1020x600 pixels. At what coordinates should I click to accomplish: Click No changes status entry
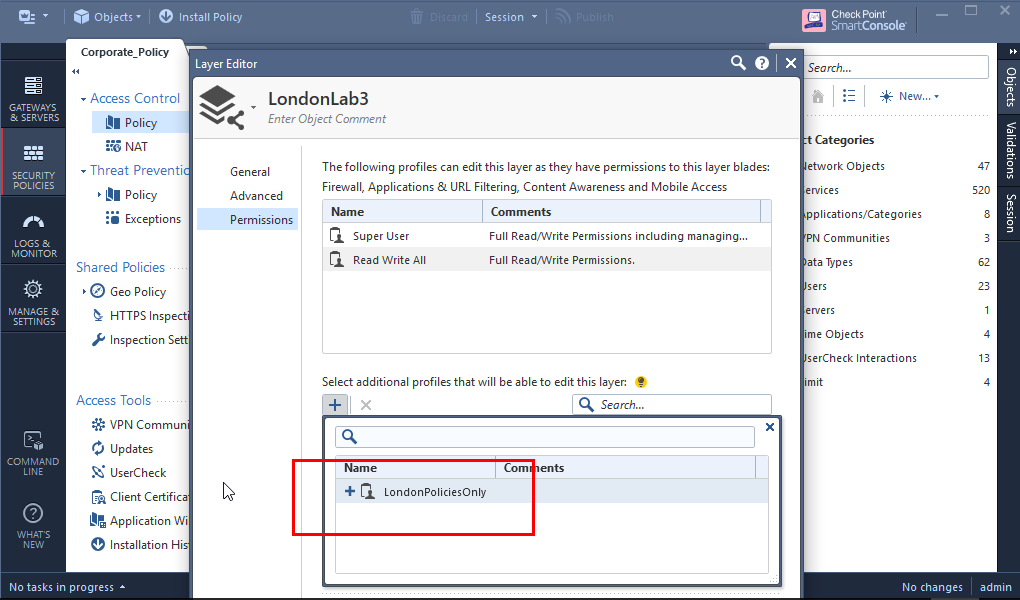[x=932, y=587]
